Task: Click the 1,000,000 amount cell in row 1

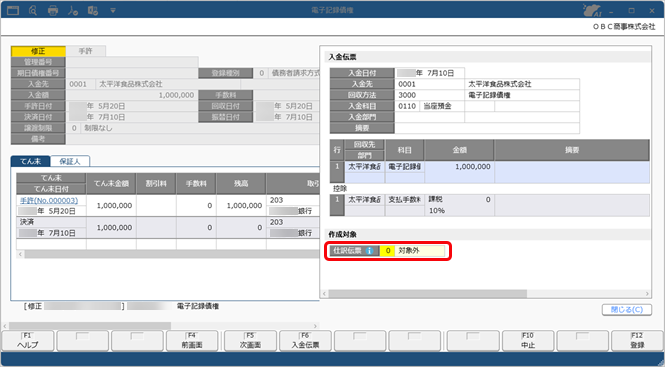Action: pos(459,167)
